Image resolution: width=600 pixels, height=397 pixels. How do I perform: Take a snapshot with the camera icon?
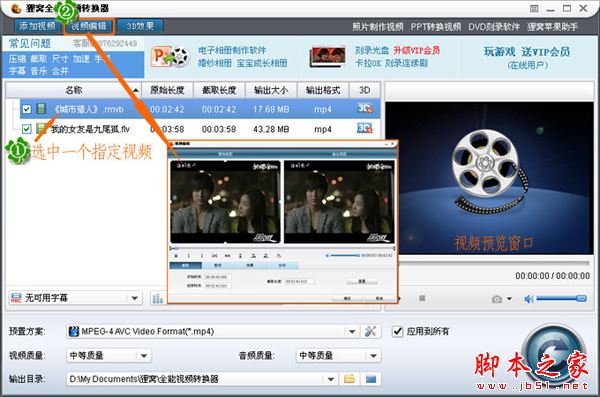coord(497,299)
